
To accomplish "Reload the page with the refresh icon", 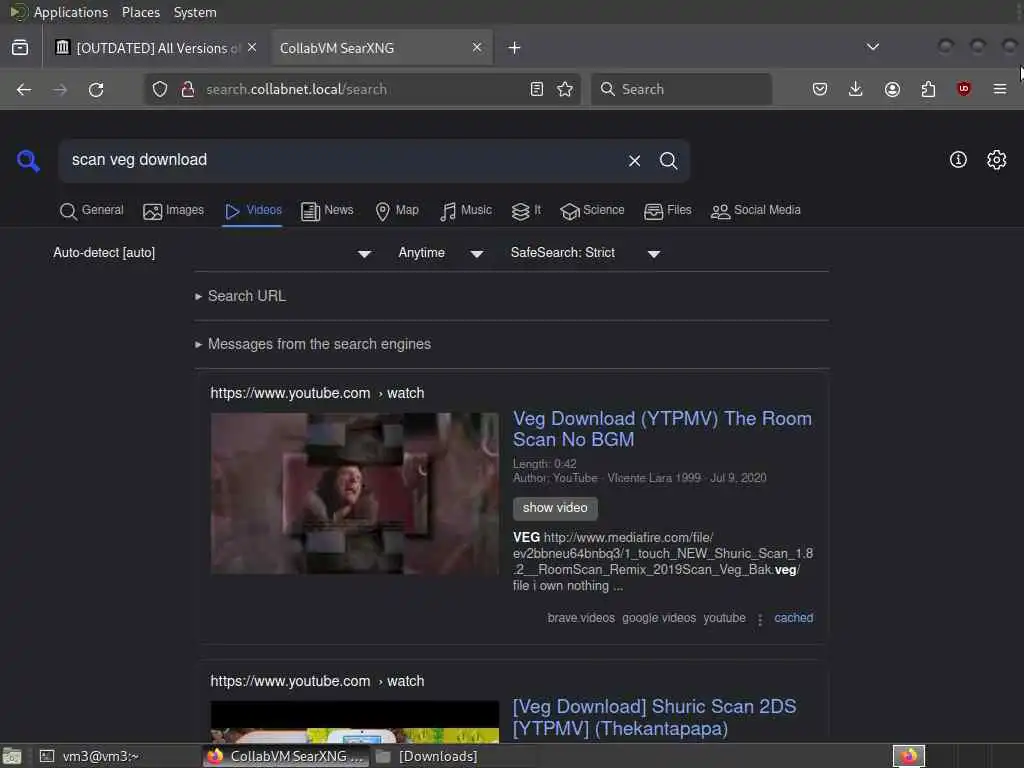I will [x=96, y=89].
